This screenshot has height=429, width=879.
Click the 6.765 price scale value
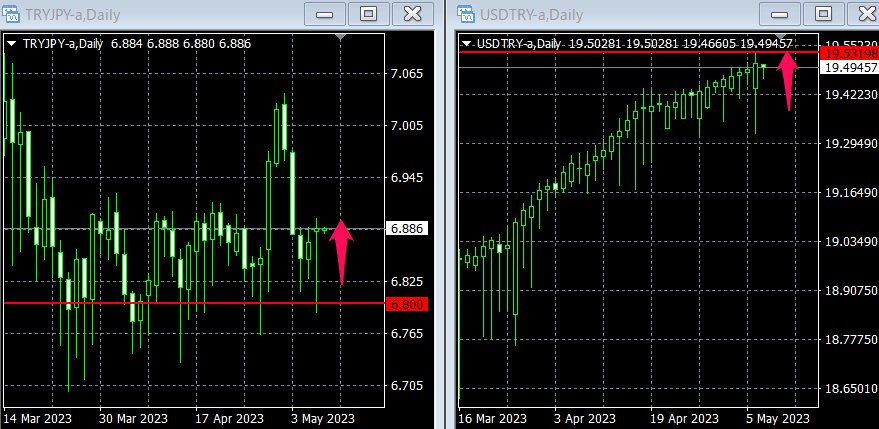pyautogui.click(x=407, y=334)
